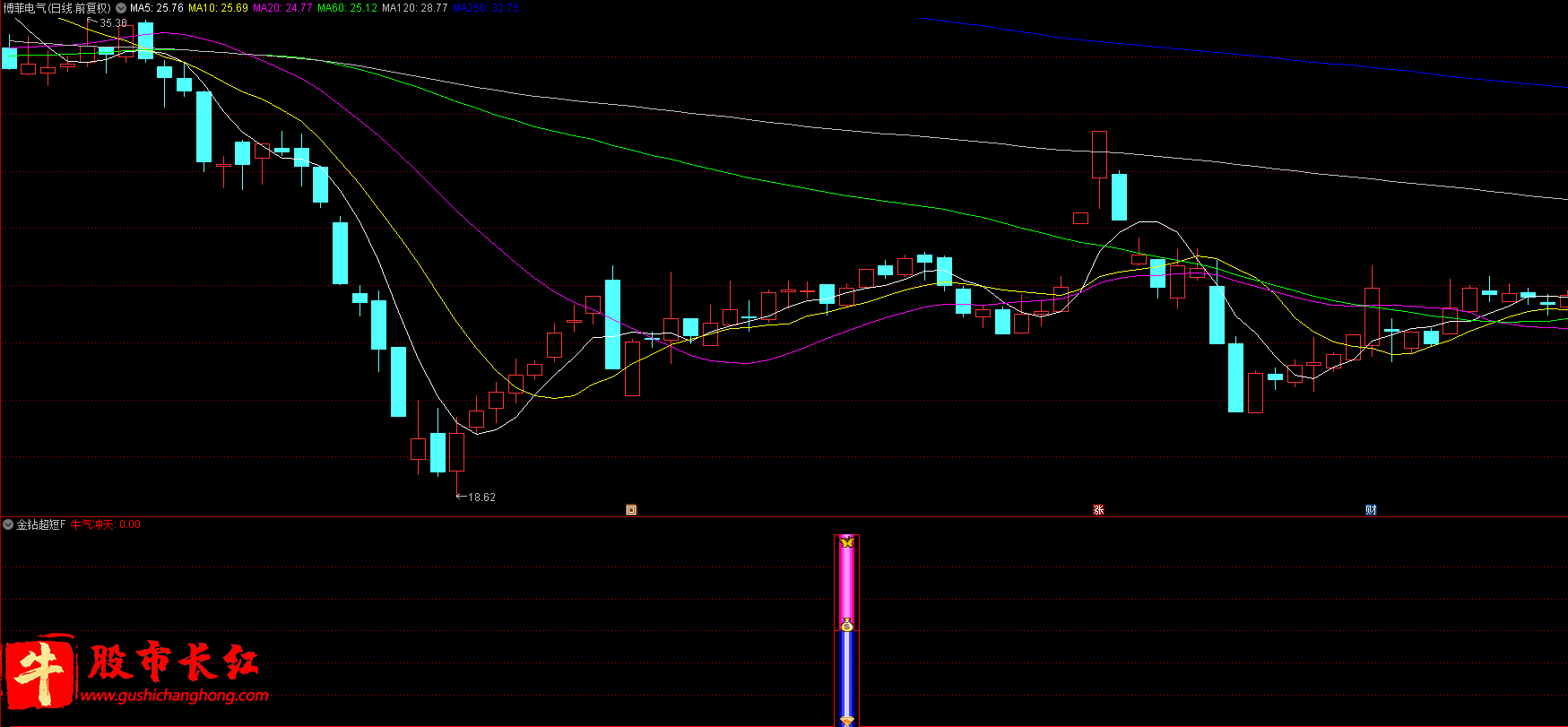Click the blue 财 financial report marker icon
1568x727 pixels.
(1371, 510)
